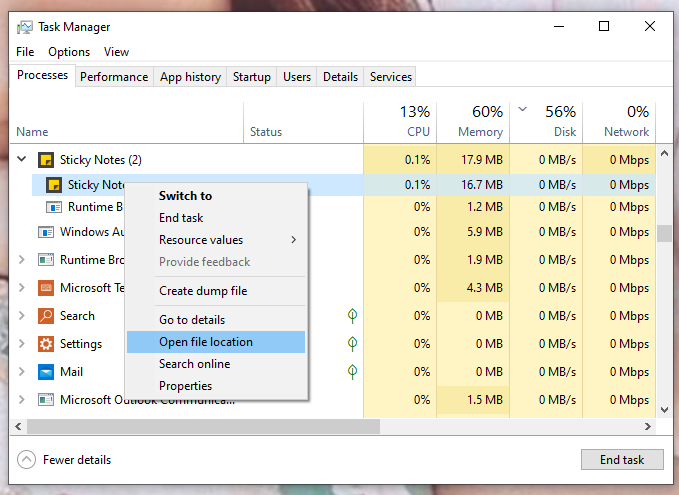Switch to the Startup tab

[x=252, y=77]
